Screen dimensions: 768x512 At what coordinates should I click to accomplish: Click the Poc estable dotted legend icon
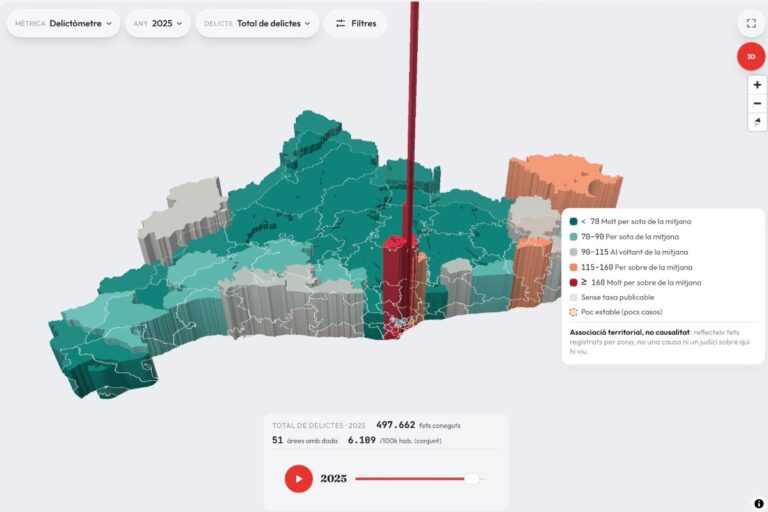pyautogui.click(x=573, y=312)
